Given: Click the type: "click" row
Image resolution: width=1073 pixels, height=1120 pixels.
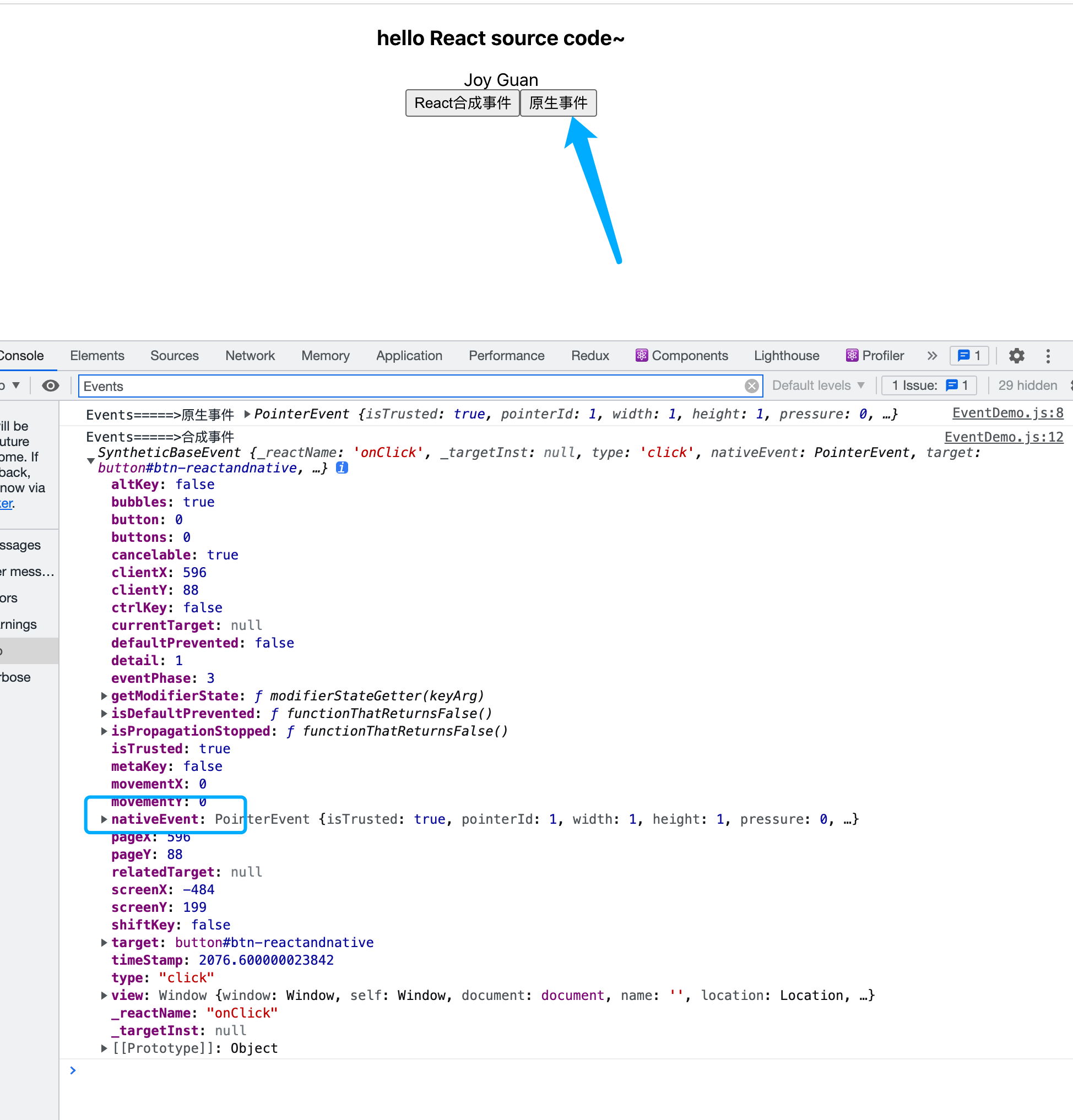Looking at the screenshot, I should (163, 978).
